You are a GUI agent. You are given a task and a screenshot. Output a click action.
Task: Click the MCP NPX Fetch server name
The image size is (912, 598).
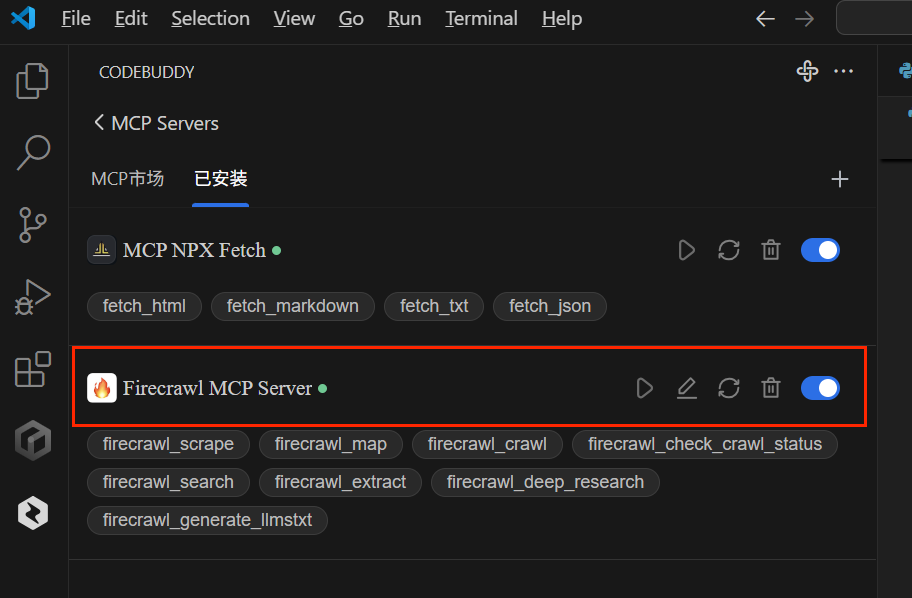click(x=194, y=250)
